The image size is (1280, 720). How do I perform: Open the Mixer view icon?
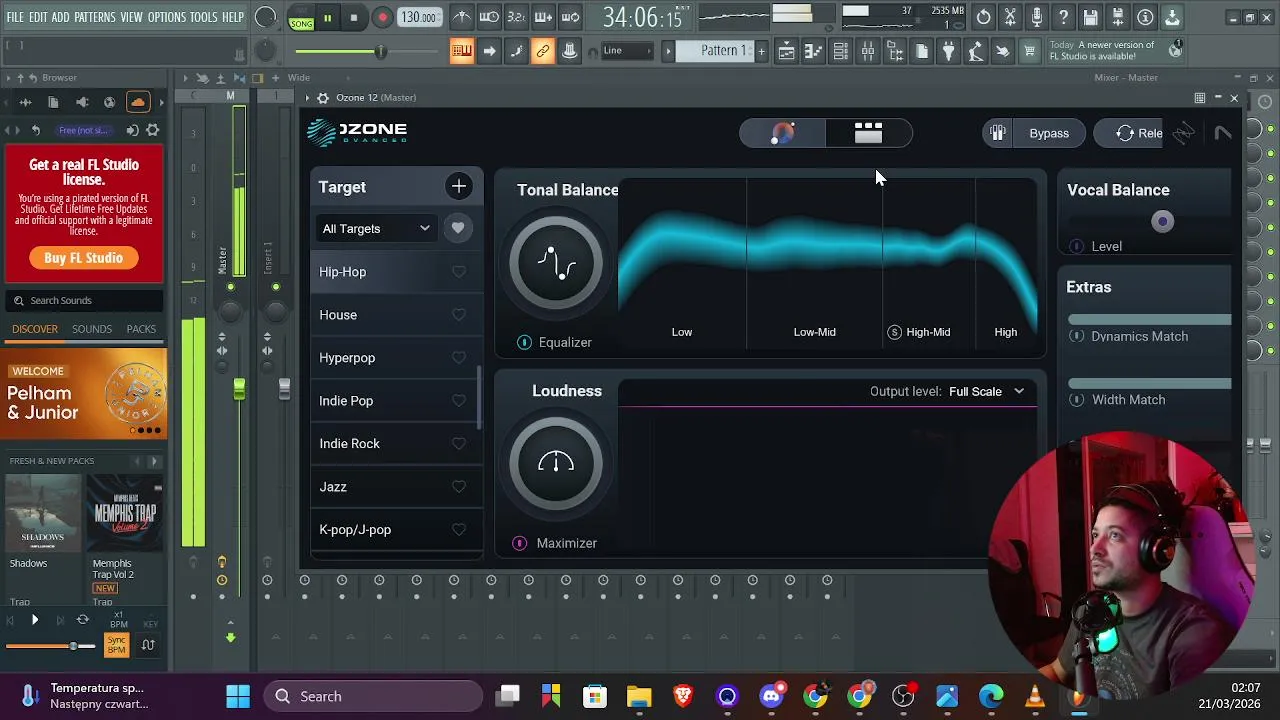(868, 51)
